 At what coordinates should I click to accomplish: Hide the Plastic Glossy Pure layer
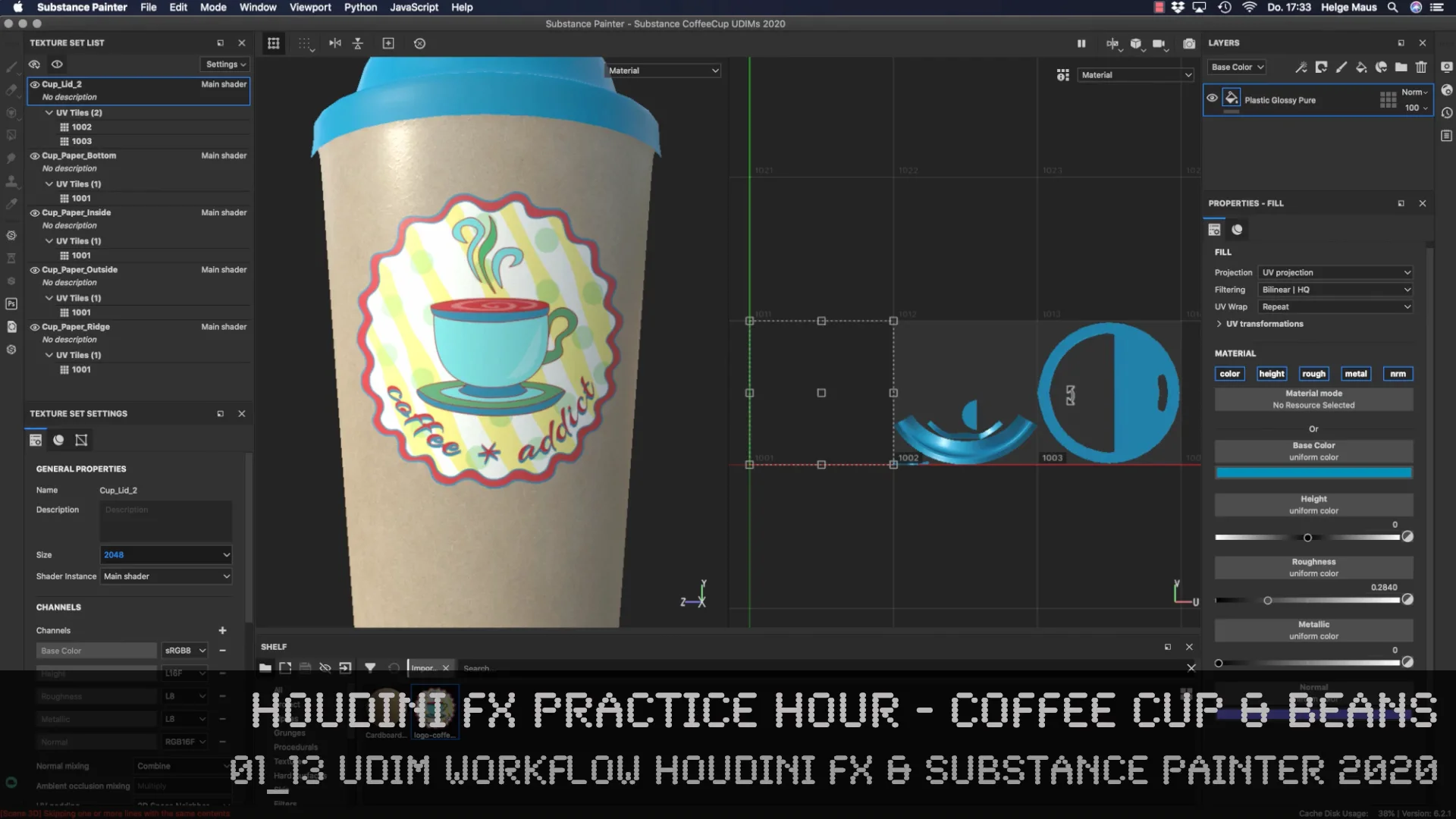(x=1212, y=99)
